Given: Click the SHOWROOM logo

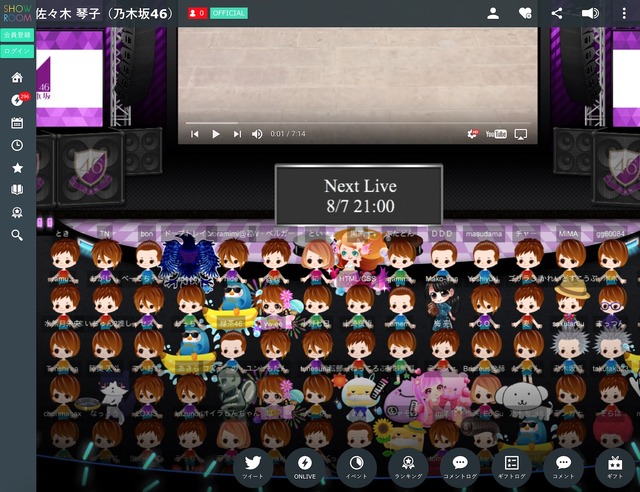Looking at the screenshot, I should tap(17, 13).
